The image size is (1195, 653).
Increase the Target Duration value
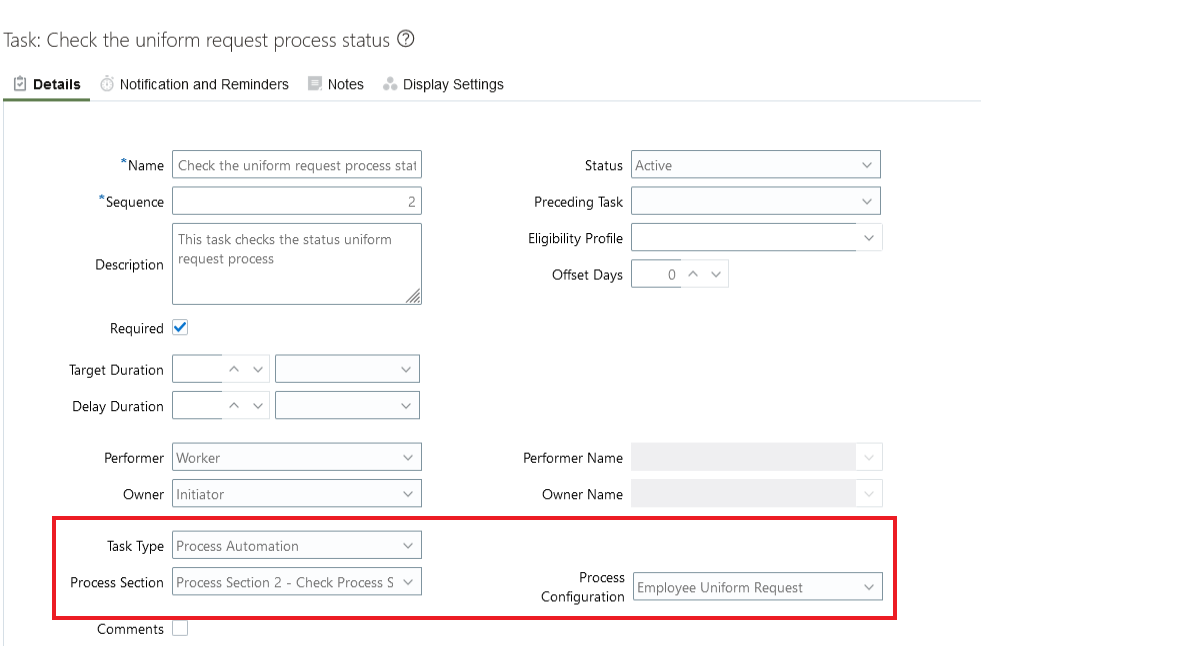tap(234, 370)
